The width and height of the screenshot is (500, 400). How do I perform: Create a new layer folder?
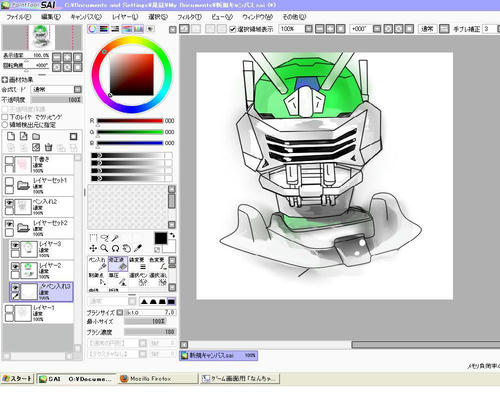click(36, 136)
